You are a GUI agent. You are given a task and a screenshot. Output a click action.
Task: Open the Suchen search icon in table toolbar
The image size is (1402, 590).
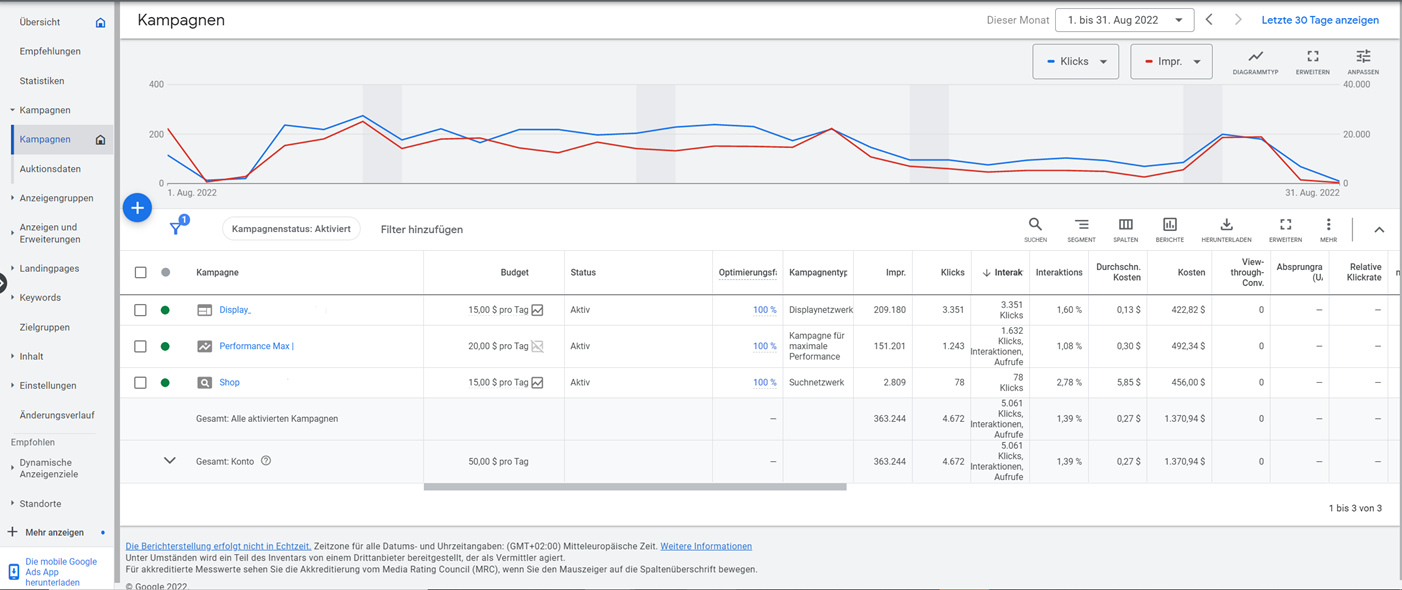coord(1035,228)
